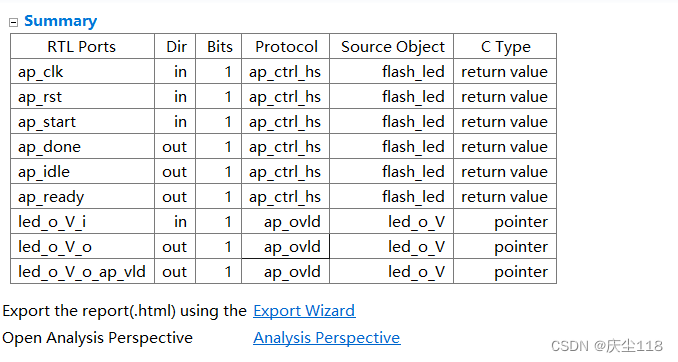Collapse the Summary section
The height and width of the screenshot is (362, 678).
pyautogui.click(x=14, y=22)
